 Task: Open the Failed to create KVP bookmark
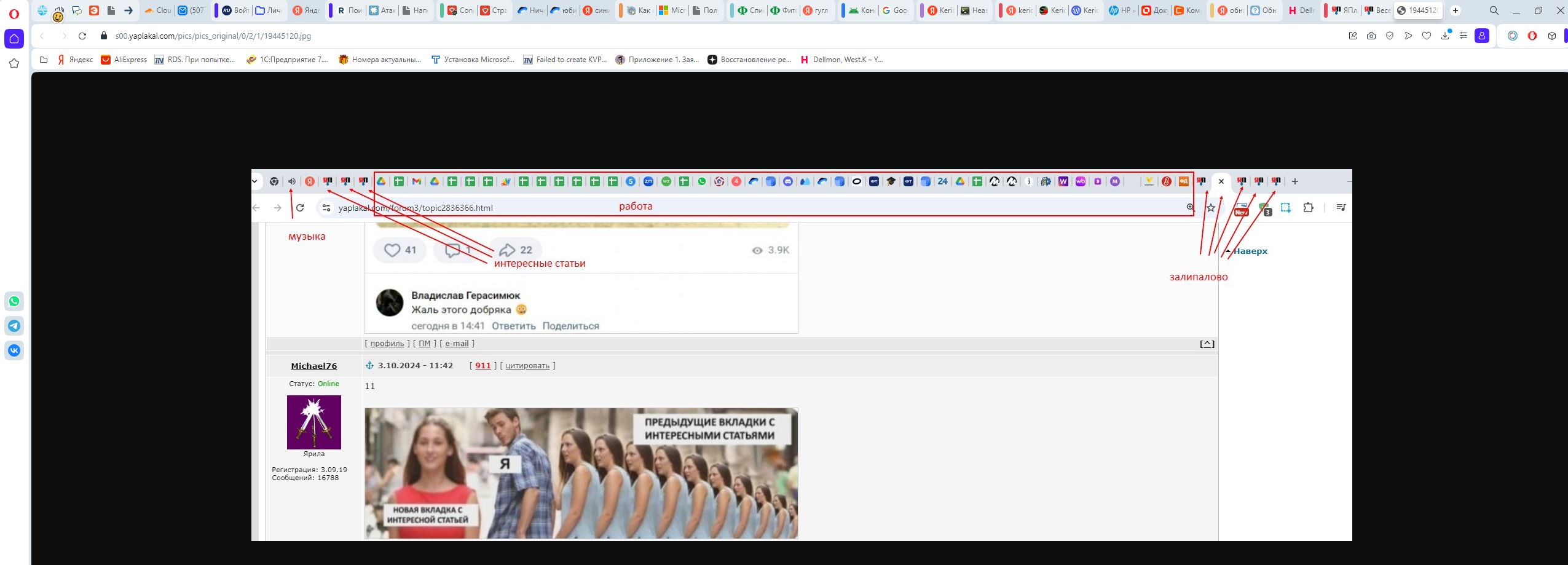click(565, 60)
